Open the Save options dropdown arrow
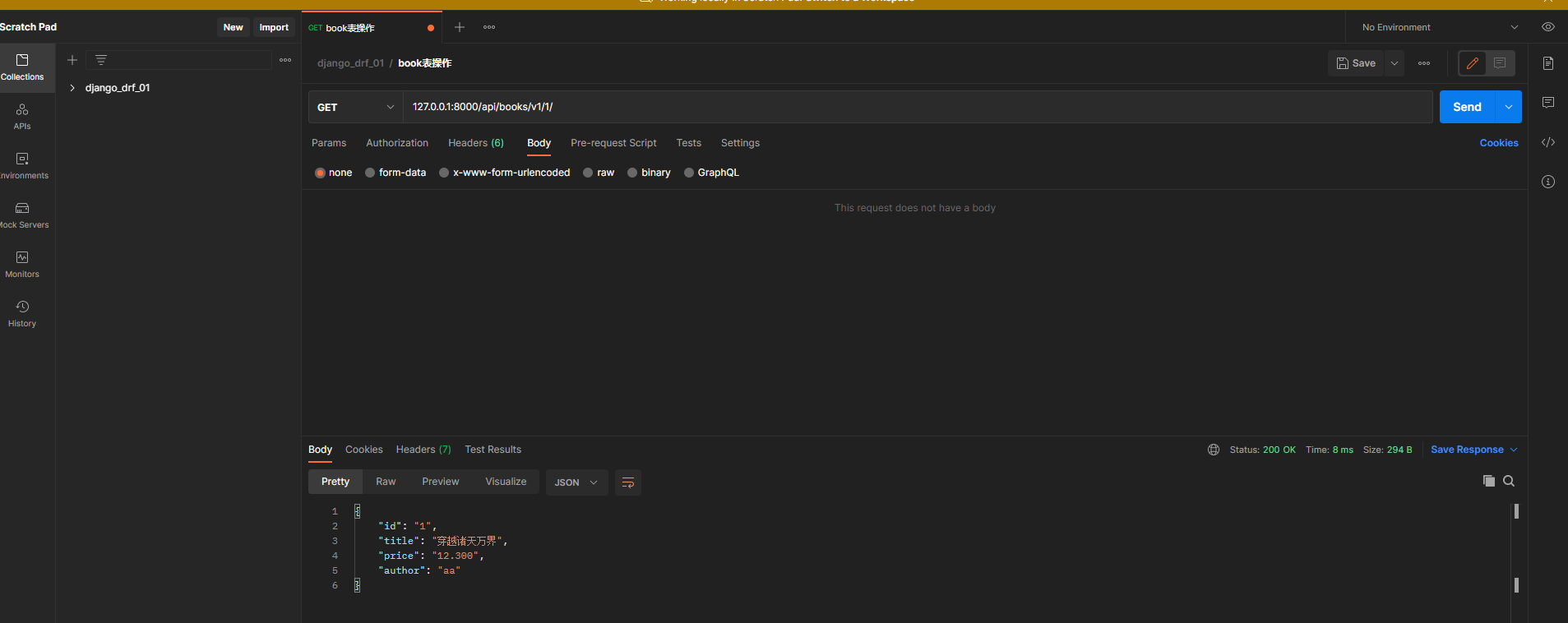This screenshot has width=1568, height=623. click(1395, 63)
